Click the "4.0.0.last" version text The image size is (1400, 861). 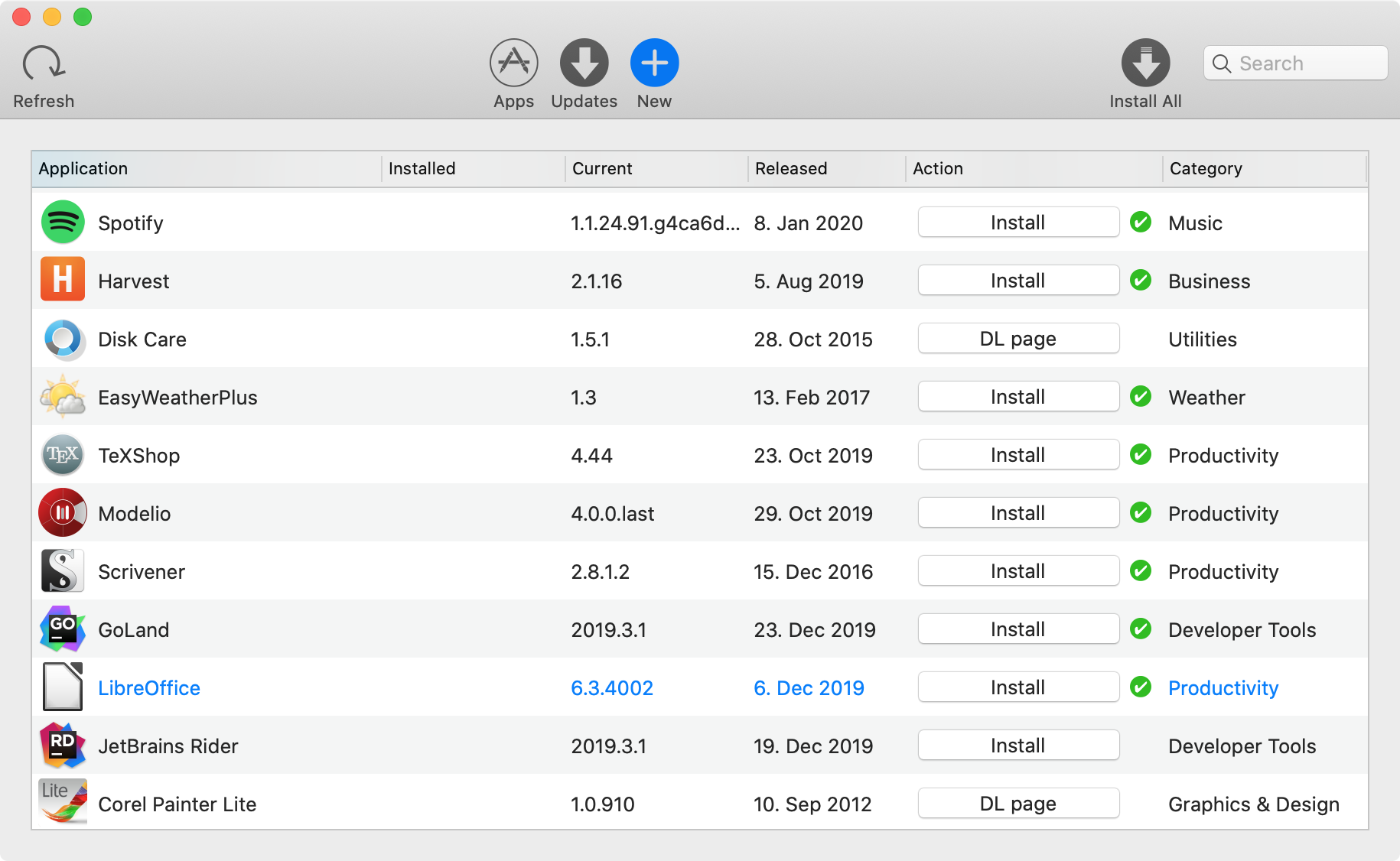tap(612, 514)
